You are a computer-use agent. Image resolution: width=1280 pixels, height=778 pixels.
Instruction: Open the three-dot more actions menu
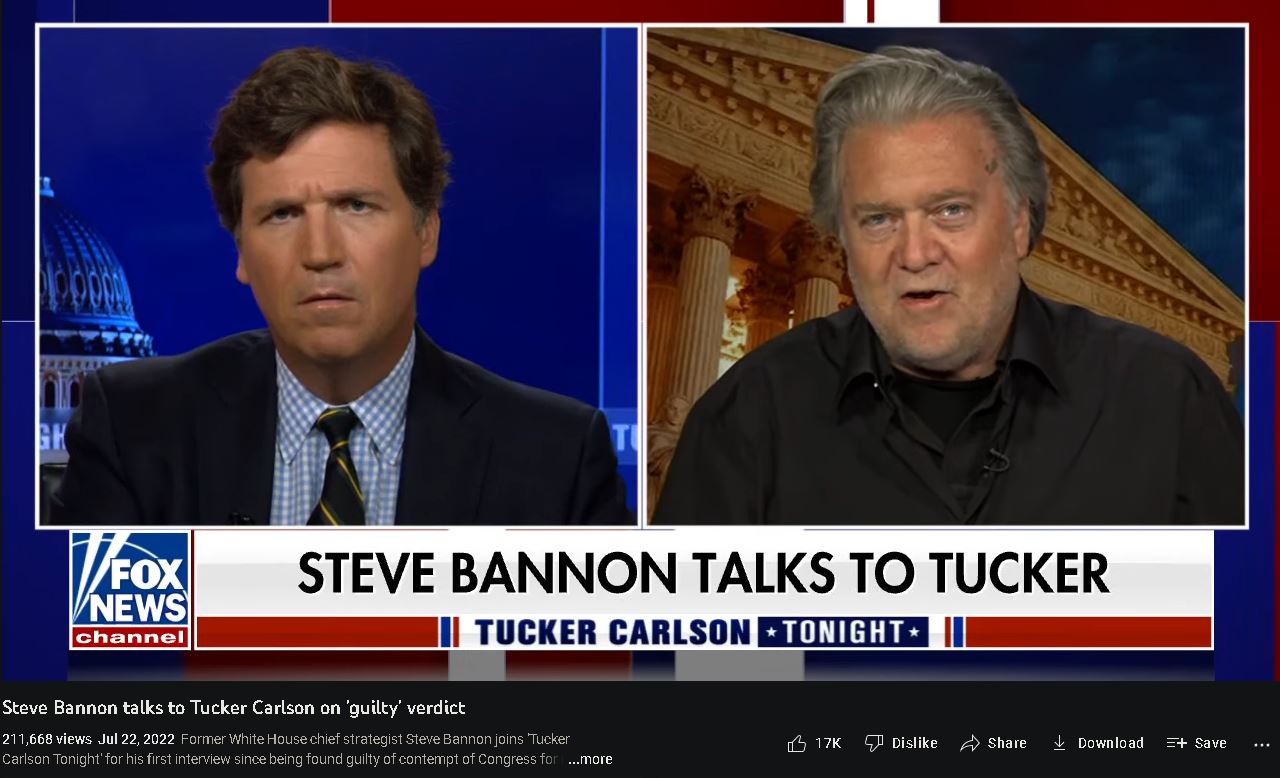click(1261, 743)
